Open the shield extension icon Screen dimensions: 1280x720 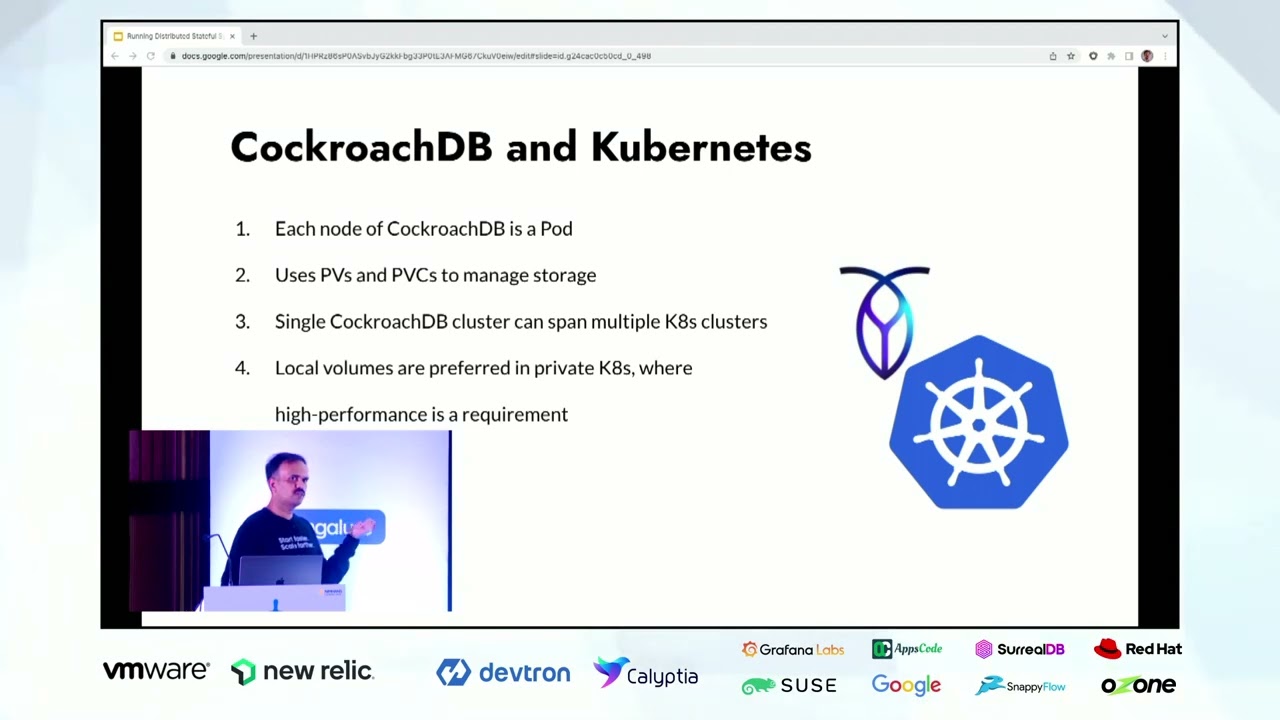[1093, 56]
